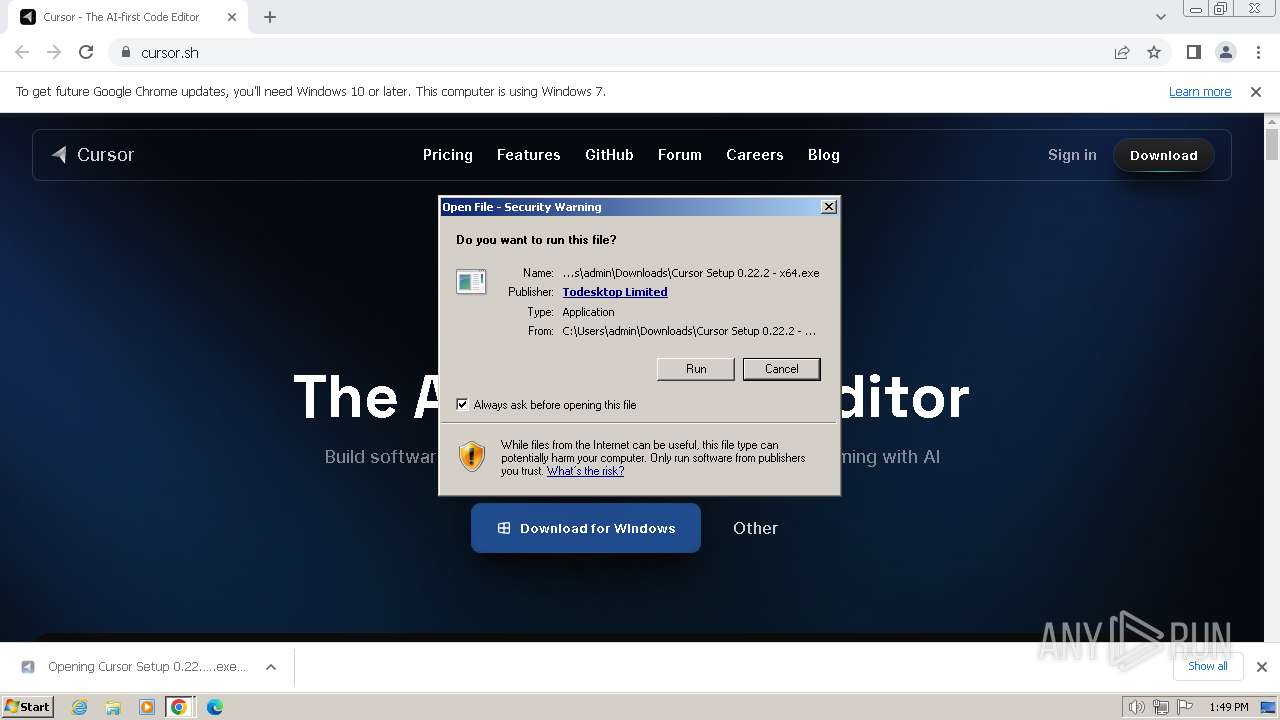Viewport: 1280px width, 720px height.
Task: Click the network tray icon
Action: (x=1161, y=707)
